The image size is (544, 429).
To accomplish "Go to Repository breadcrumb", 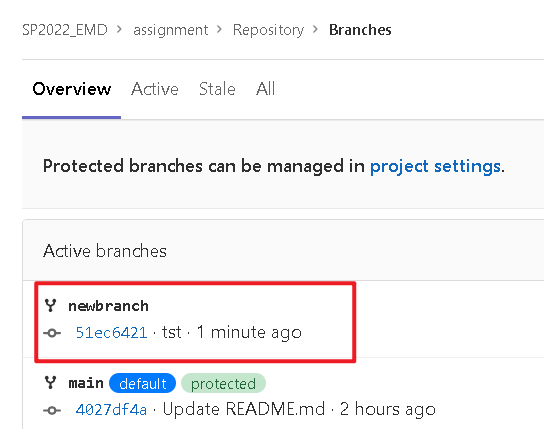I will 268,31.
